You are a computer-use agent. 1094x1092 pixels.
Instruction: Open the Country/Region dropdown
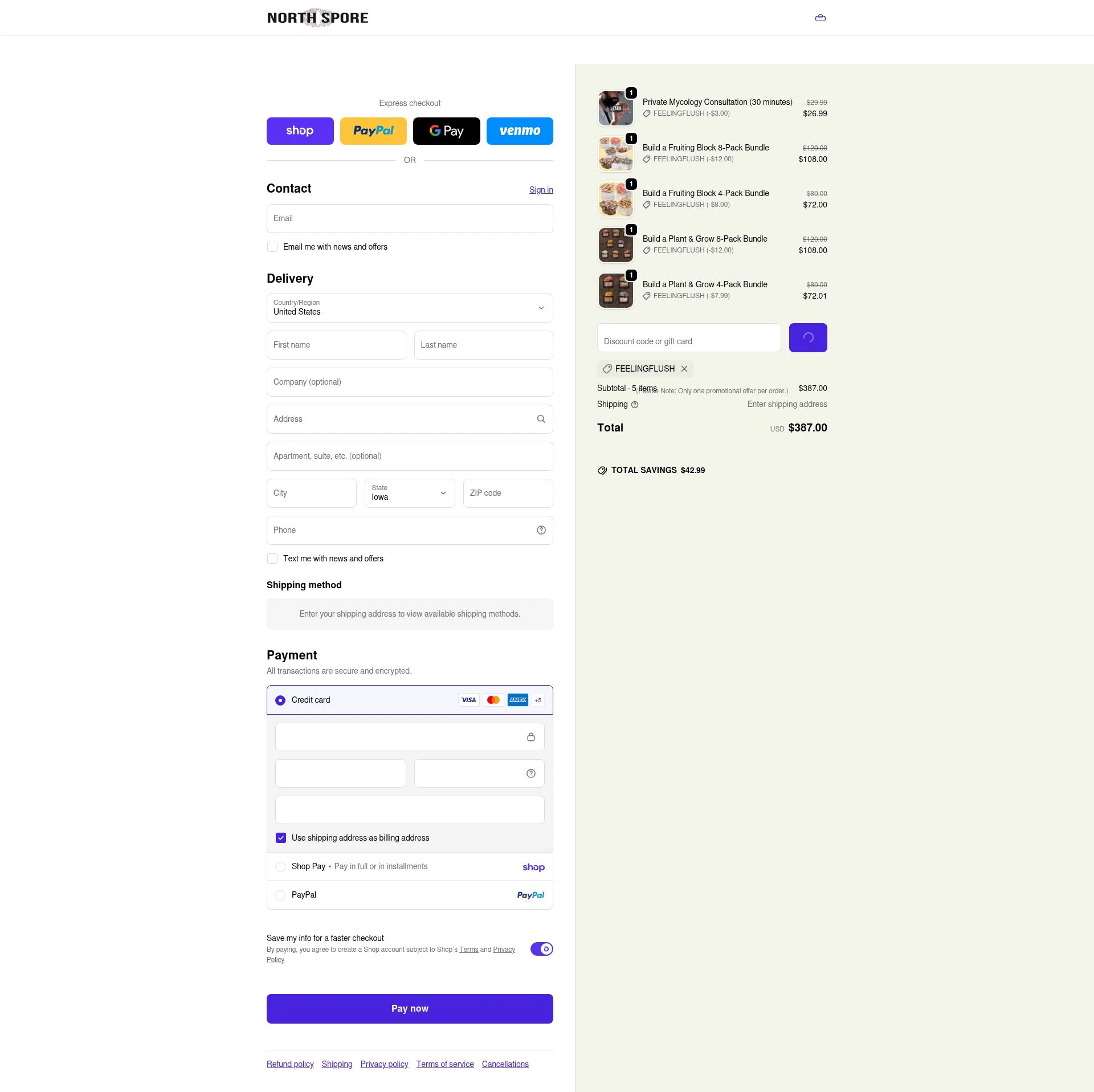point(410,308)
